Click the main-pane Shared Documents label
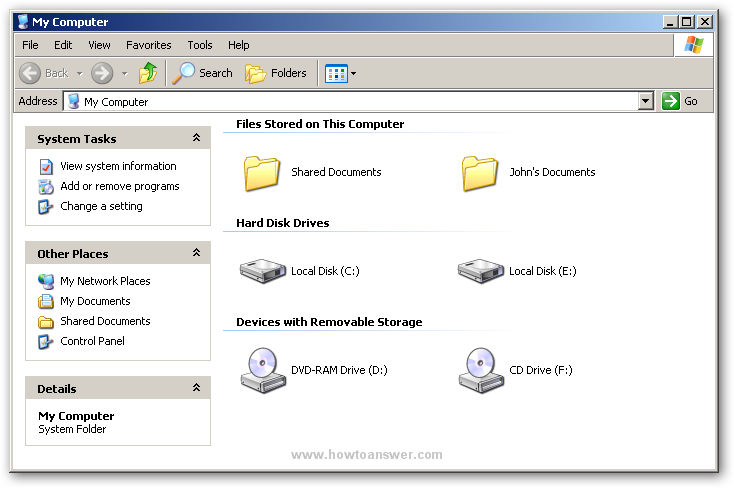734x488 pixels. tap(337, 172)
